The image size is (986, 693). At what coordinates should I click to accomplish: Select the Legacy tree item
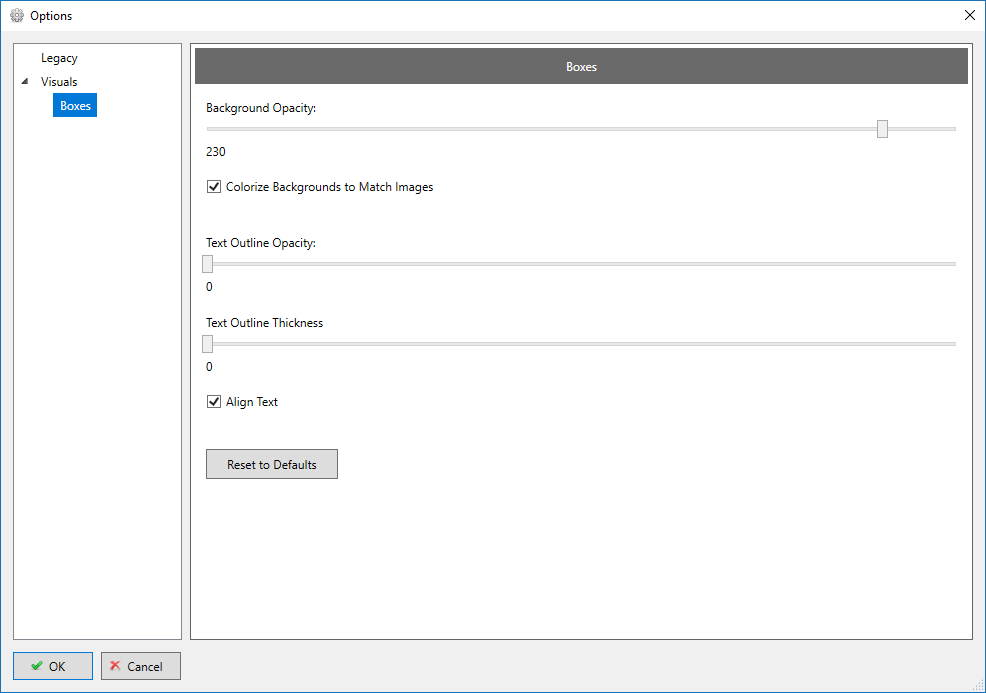[x=59, y=58]
